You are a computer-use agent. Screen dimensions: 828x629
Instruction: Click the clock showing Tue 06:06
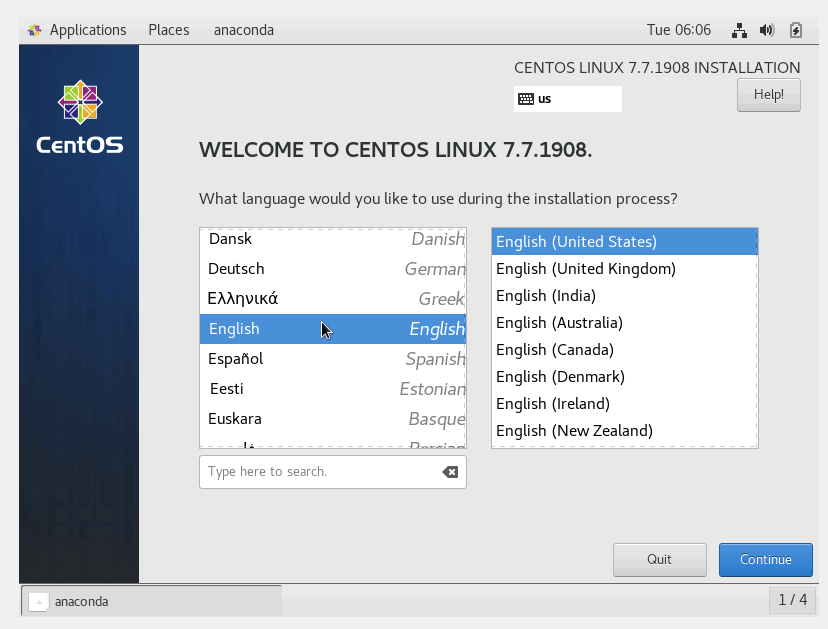pyautogui.click(x=679, y=30)
